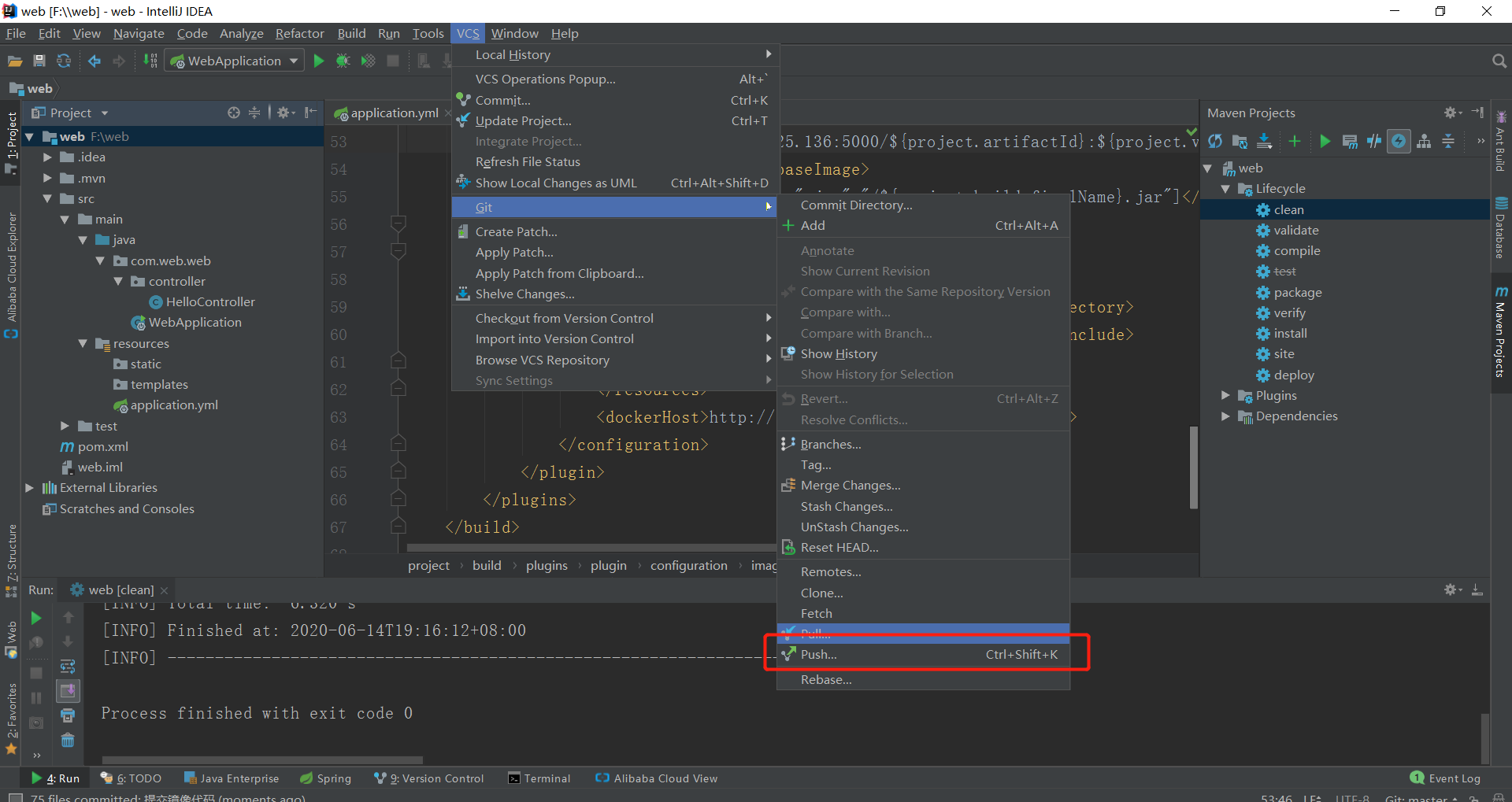Click Branches... in the Git submenu
Screen dimensions: 1512x802
923,445
